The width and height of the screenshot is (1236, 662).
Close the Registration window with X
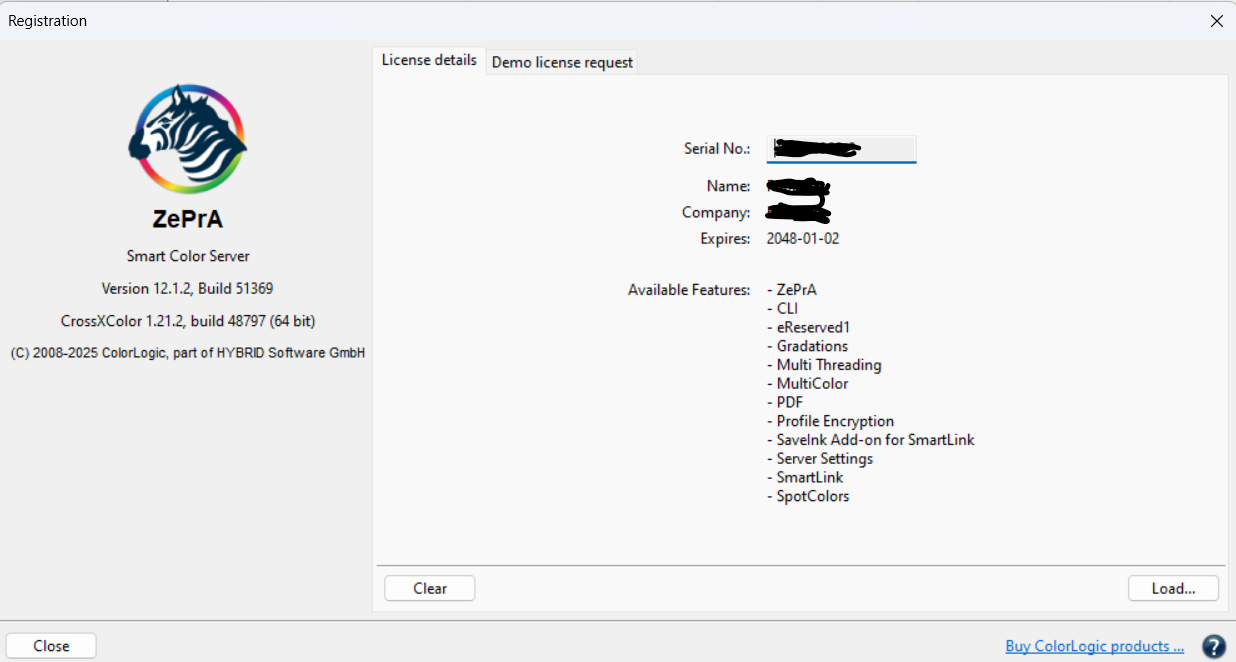[x=1216, y=21]
